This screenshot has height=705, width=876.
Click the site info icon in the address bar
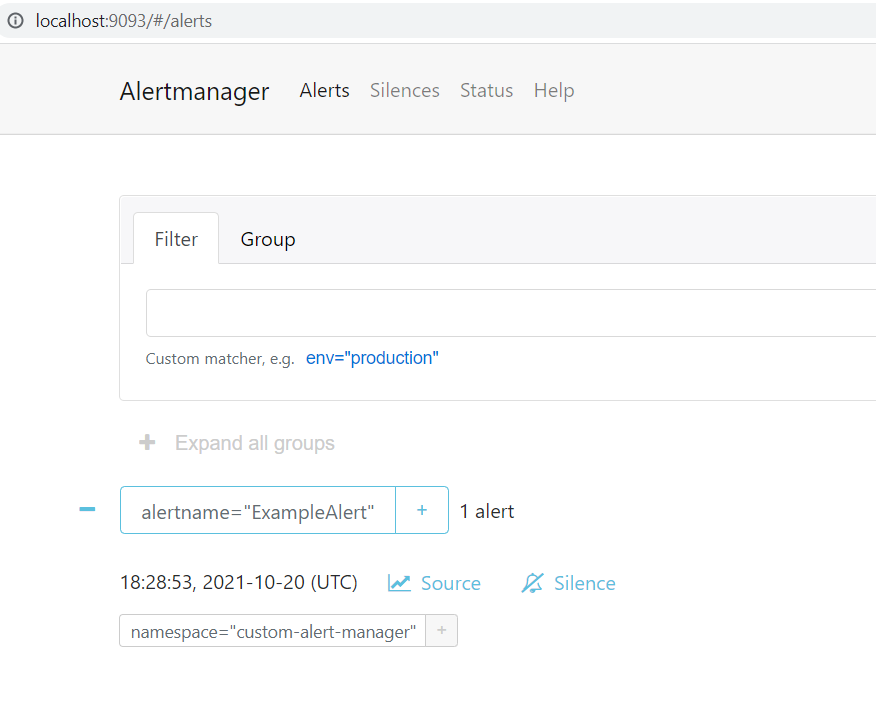pos(15,20)
